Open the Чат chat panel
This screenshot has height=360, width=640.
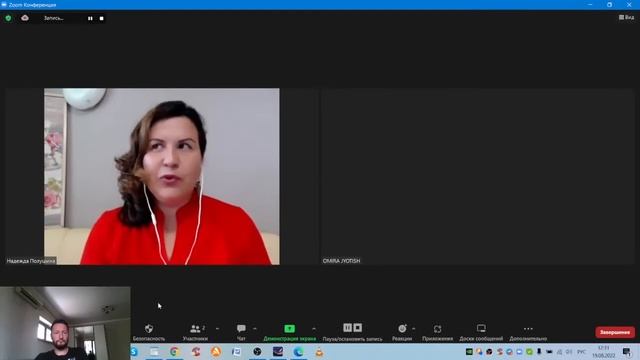(241, 332)
